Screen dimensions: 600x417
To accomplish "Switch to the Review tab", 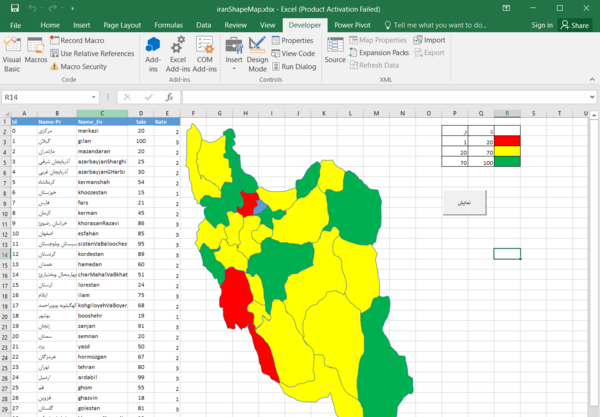I will [235, 25].
